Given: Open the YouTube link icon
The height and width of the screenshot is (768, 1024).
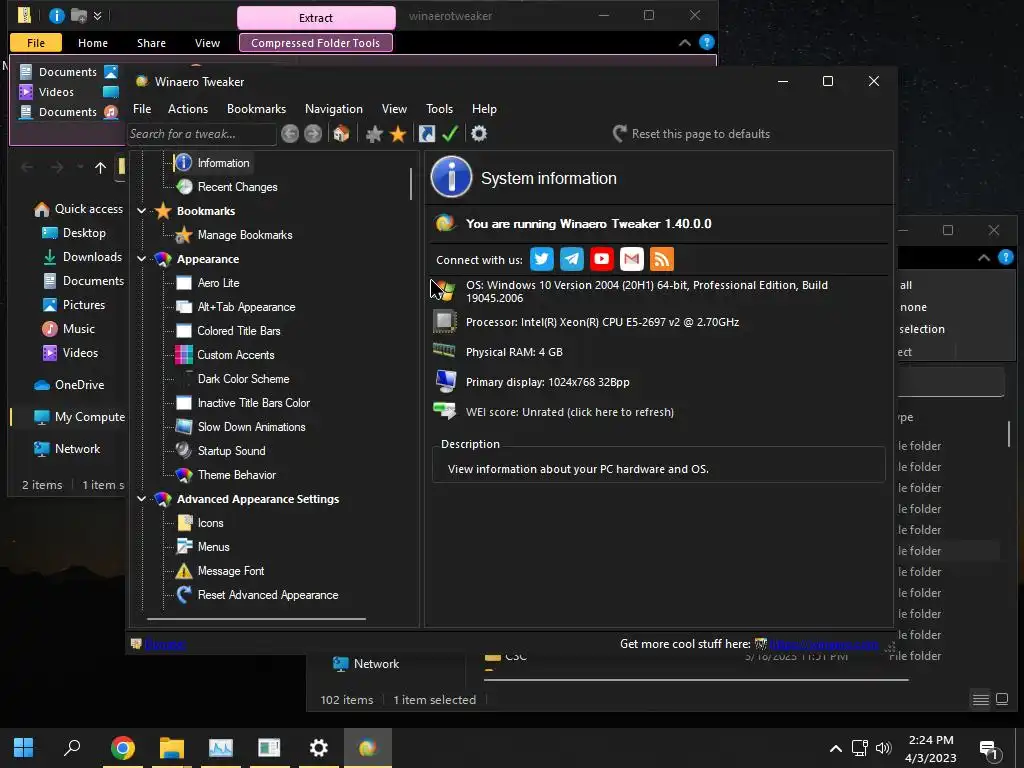Looking at the screenshot, I should click(601, 259).
